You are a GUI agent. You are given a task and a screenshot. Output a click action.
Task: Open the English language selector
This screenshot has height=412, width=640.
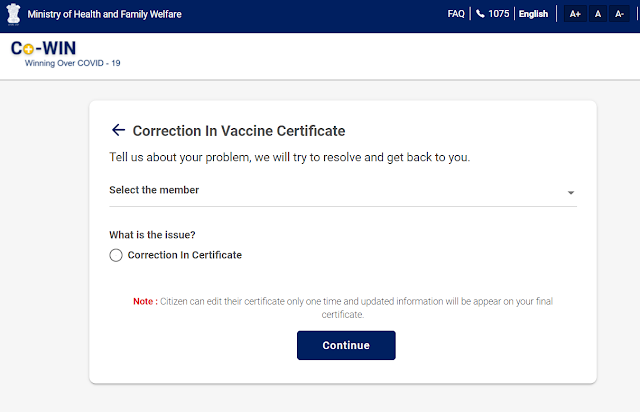click(x=533, y=14)
